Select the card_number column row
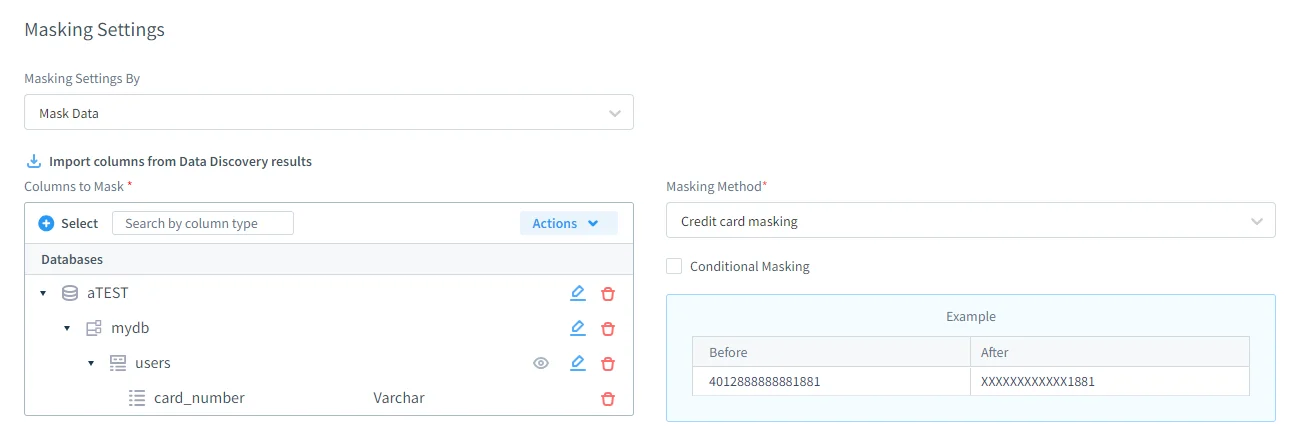This screenshot has width=1299, height=431. click(x=199, y=398)
